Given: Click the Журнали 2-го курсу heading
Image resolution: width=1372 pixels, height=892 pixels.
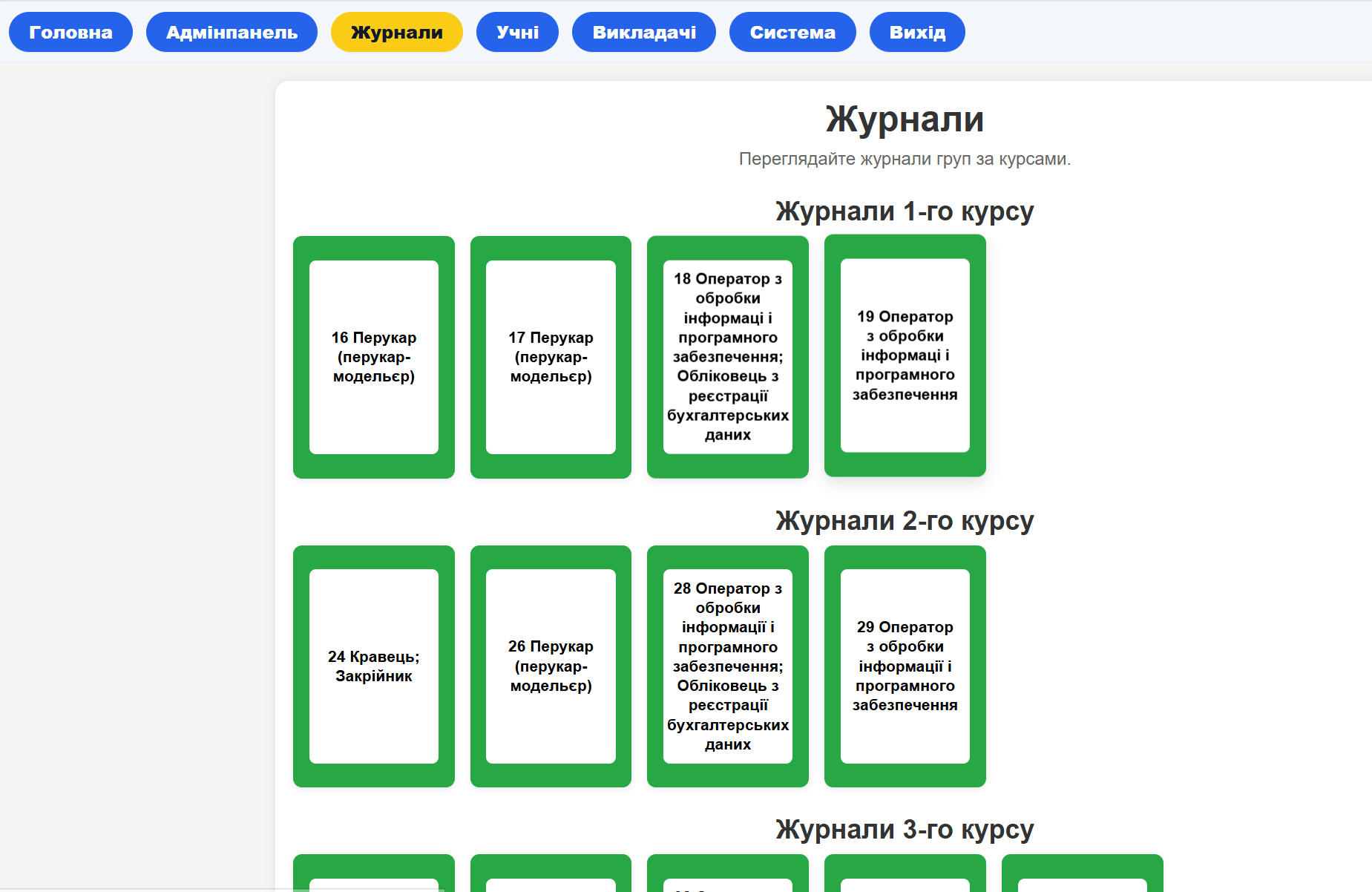Looking at the screenshot, I should [x=904, y=521].
